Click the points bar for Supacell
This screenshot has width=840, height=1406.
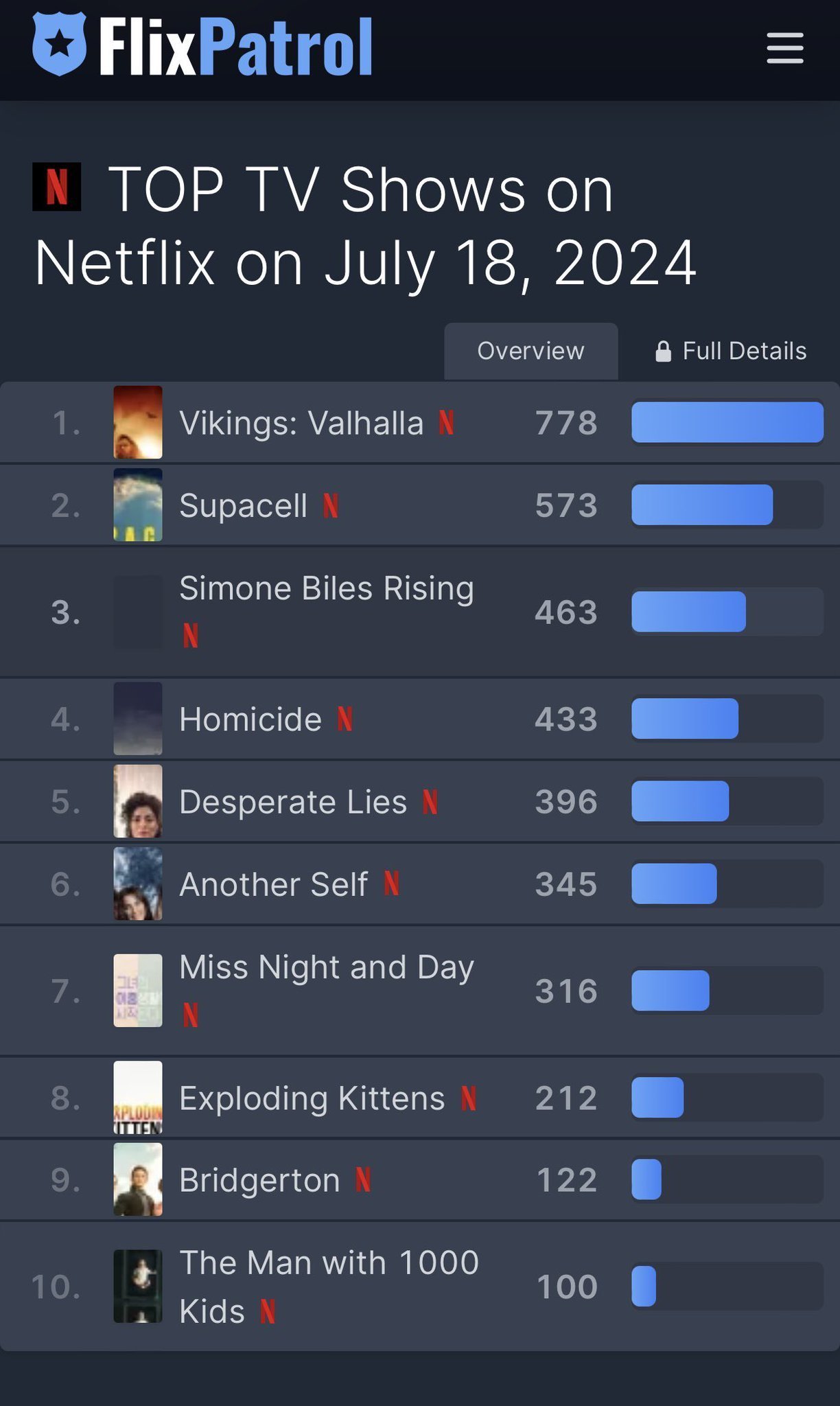point(727,505)
